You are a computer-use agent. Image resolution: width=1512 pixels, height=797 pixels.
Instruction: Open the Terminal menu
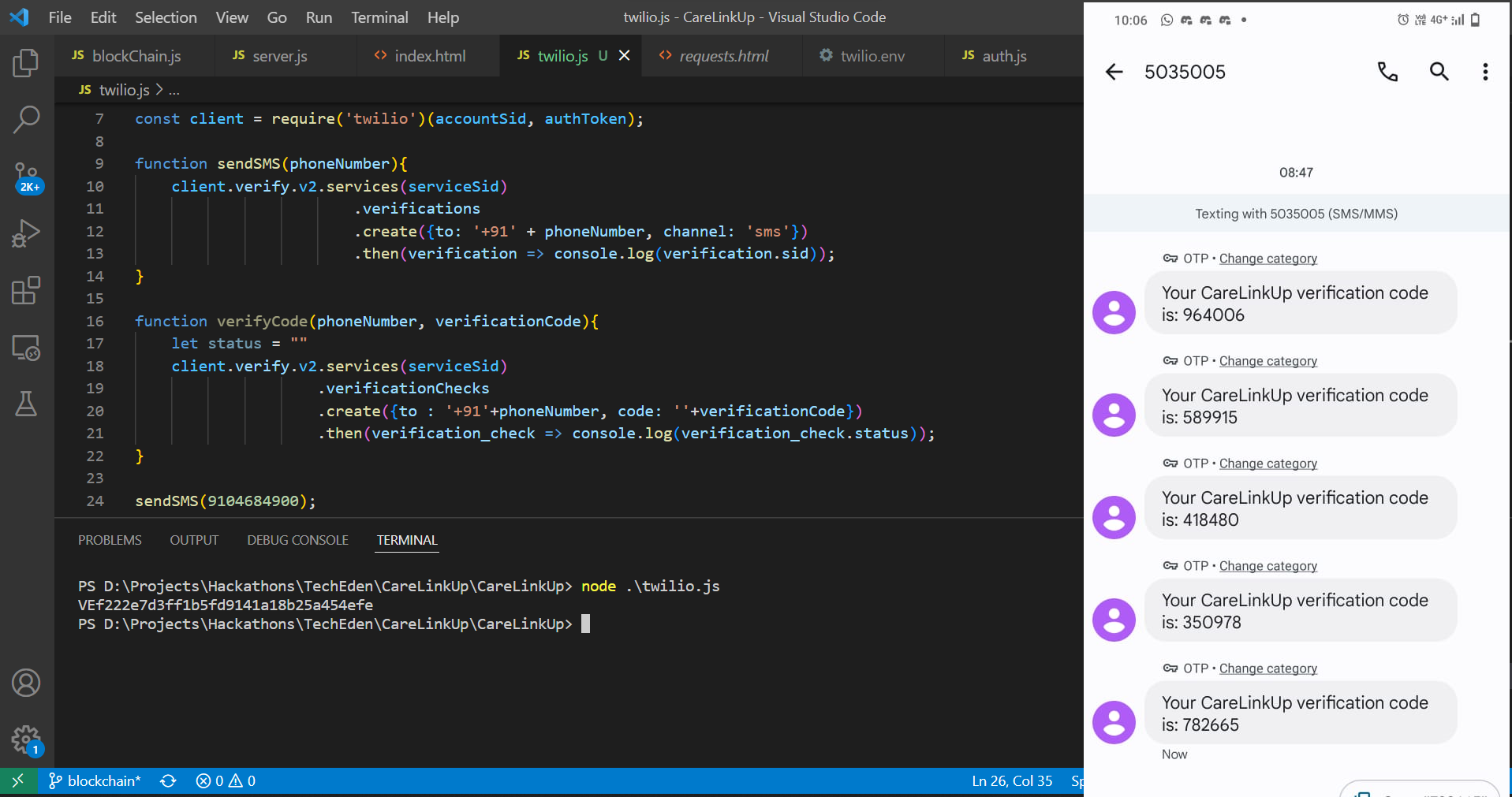pos(379,17)
